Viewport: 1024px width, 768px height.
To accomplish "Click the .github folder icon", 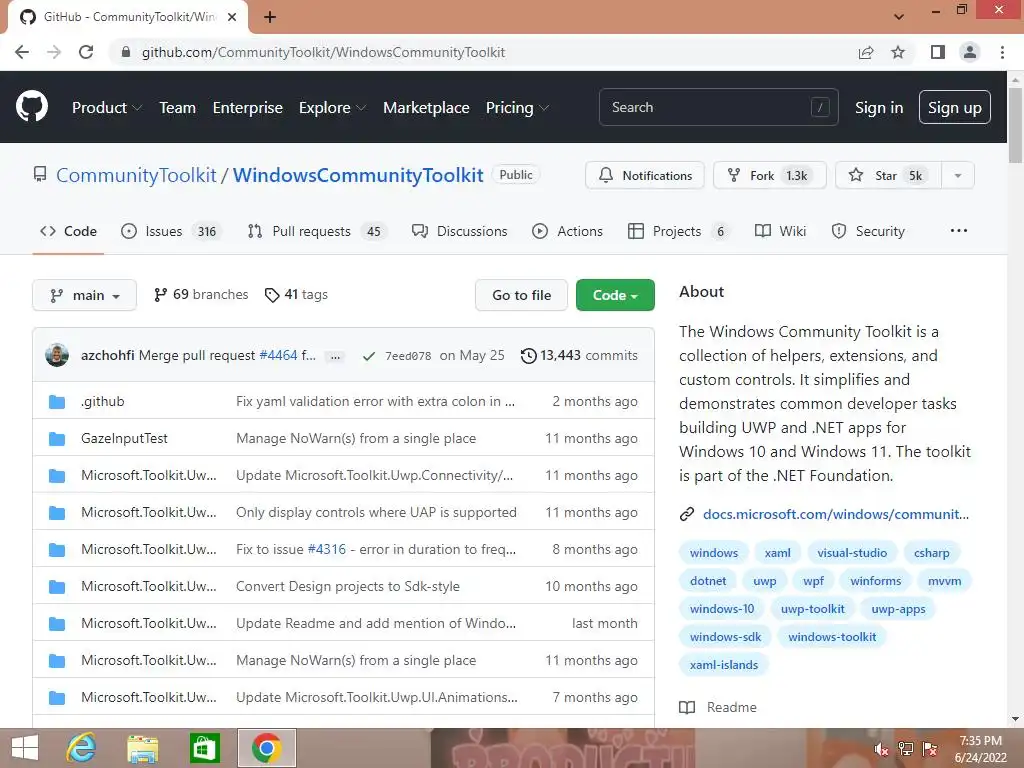I will (x=57, y=402).
